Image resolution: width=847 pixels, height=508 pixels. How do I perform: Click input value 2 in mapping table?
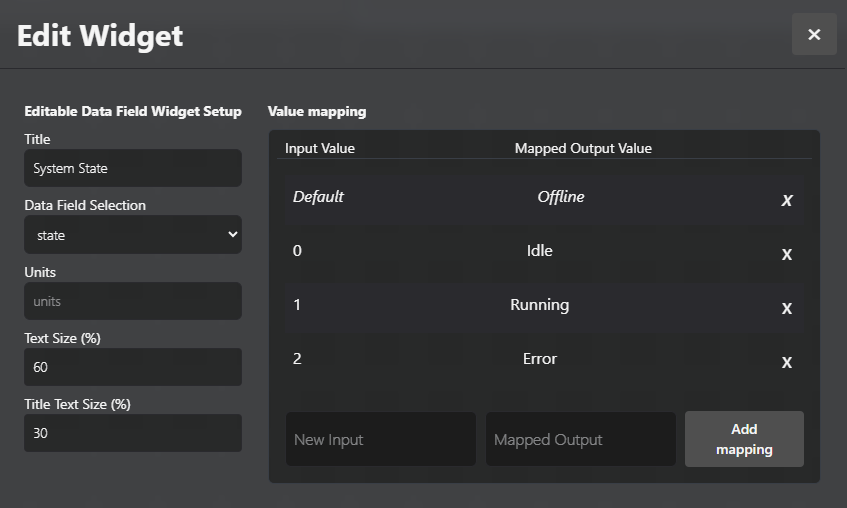pos(297,359)
